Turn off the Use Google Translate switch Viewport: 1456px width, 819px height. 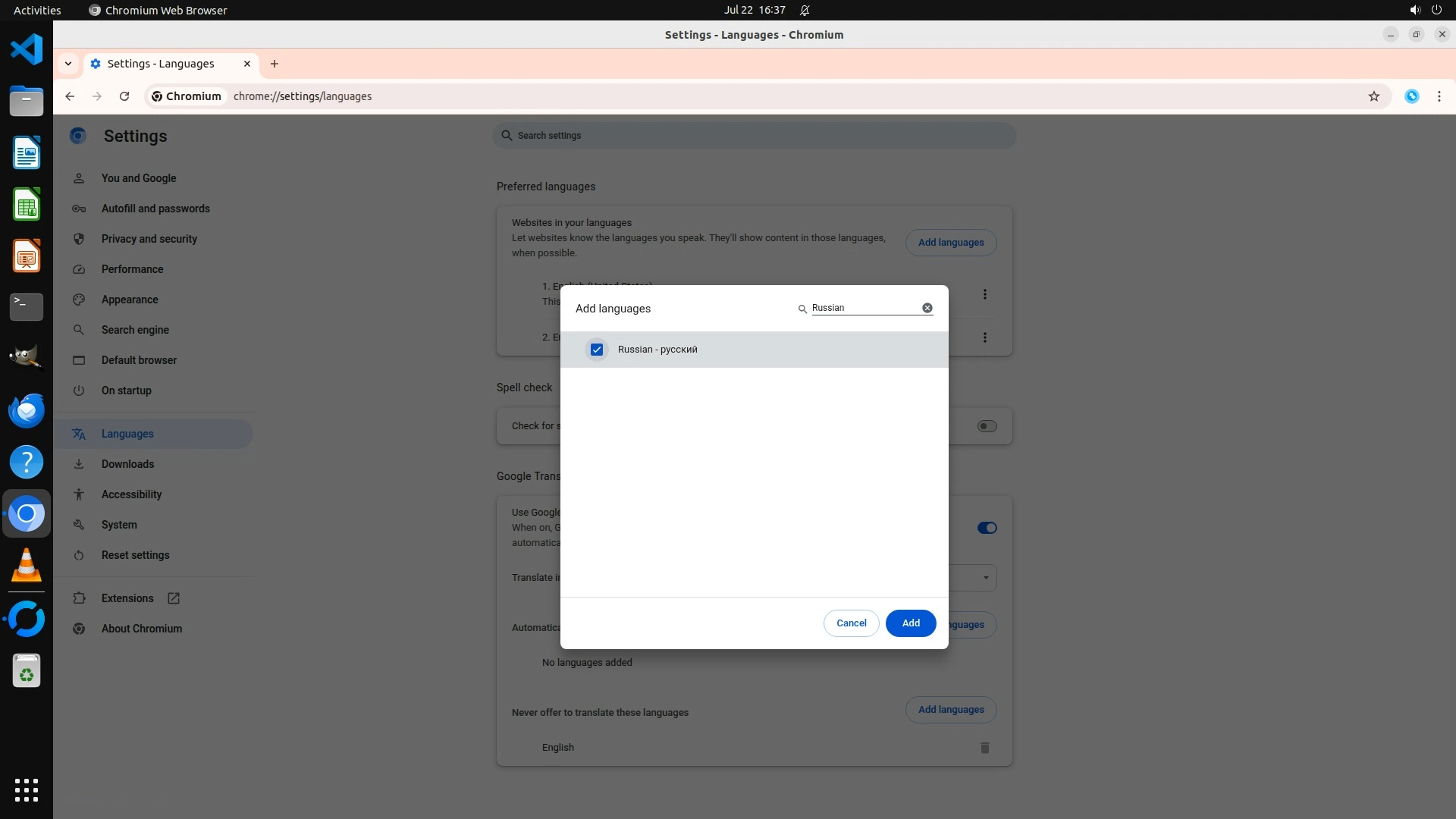click(987, 528)
